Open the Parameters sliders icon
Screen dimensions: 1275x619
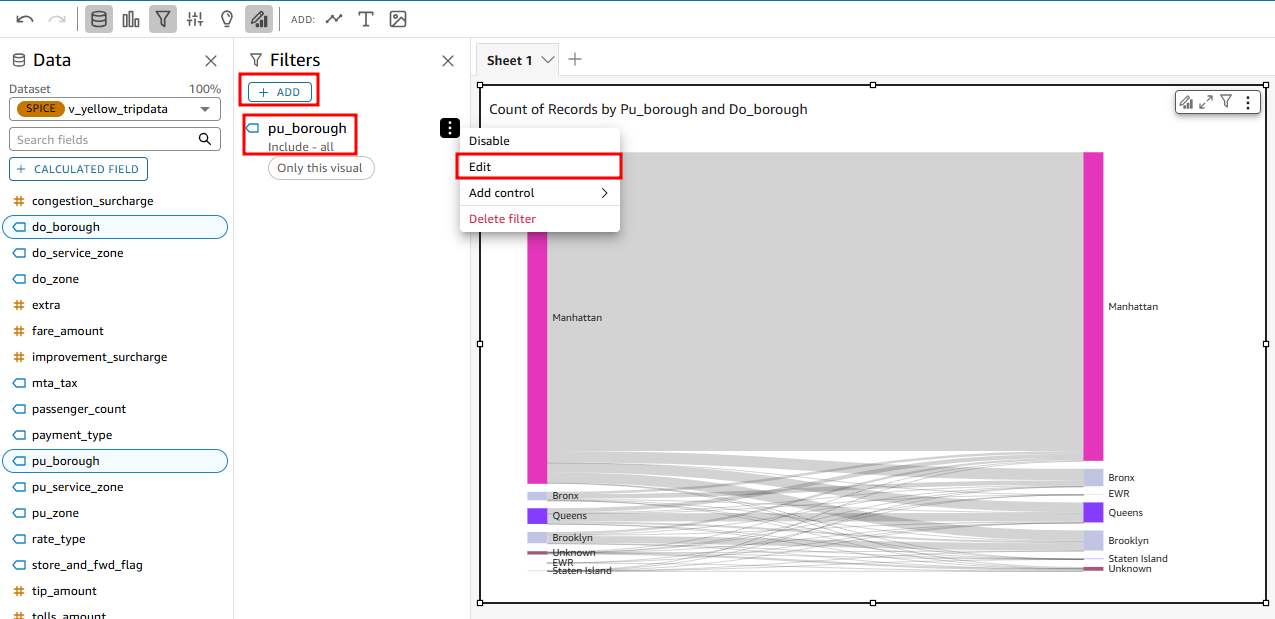[195, 19]
